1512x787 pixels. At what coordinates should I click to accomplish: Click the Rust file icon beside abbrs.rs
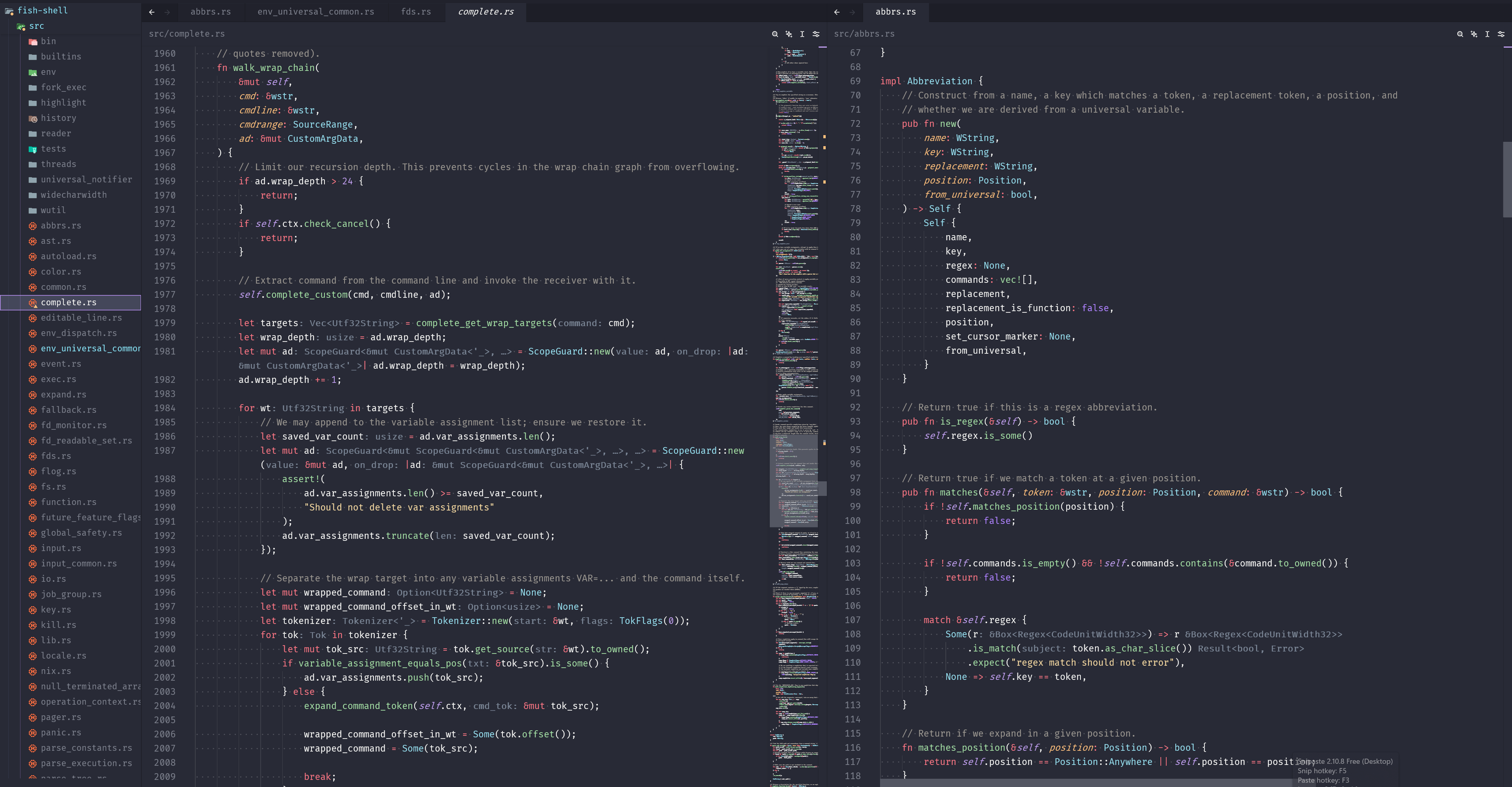[x=33, y=226]
